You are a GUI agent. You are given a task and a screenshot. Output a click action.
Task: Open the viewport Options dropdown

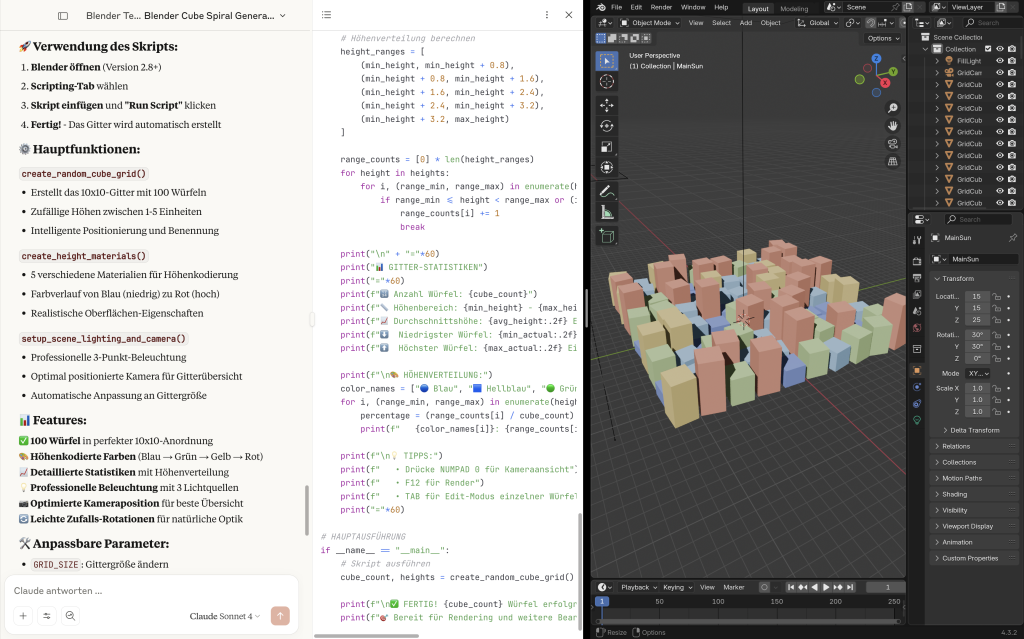pyautogui.click(x=884, y=39)
